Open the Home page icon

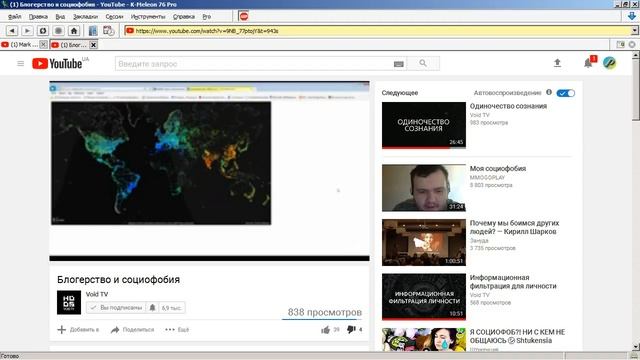pyautogui.click(x=74, y=31)
